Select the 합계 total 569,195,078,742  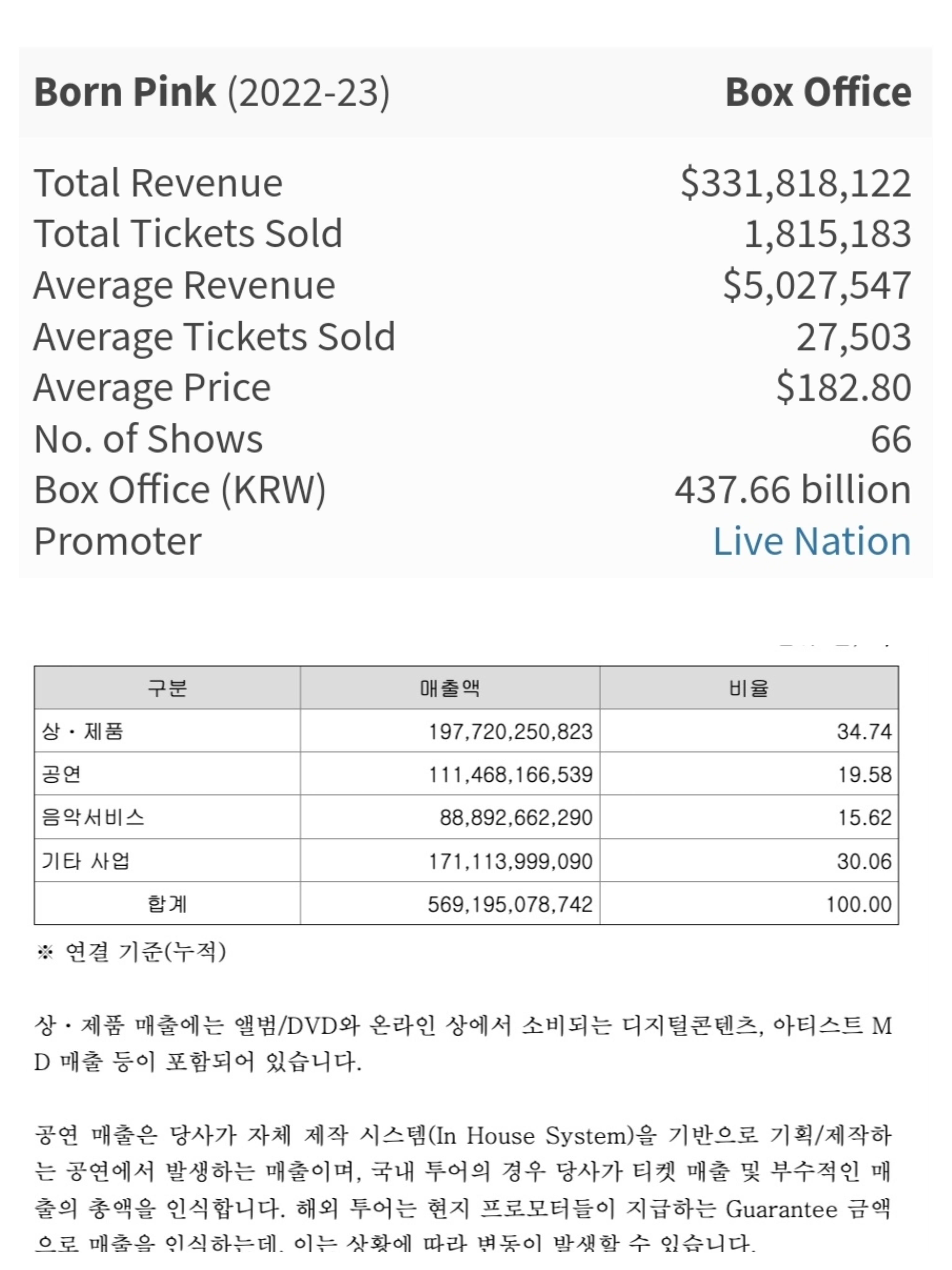(x=510, y=904)
